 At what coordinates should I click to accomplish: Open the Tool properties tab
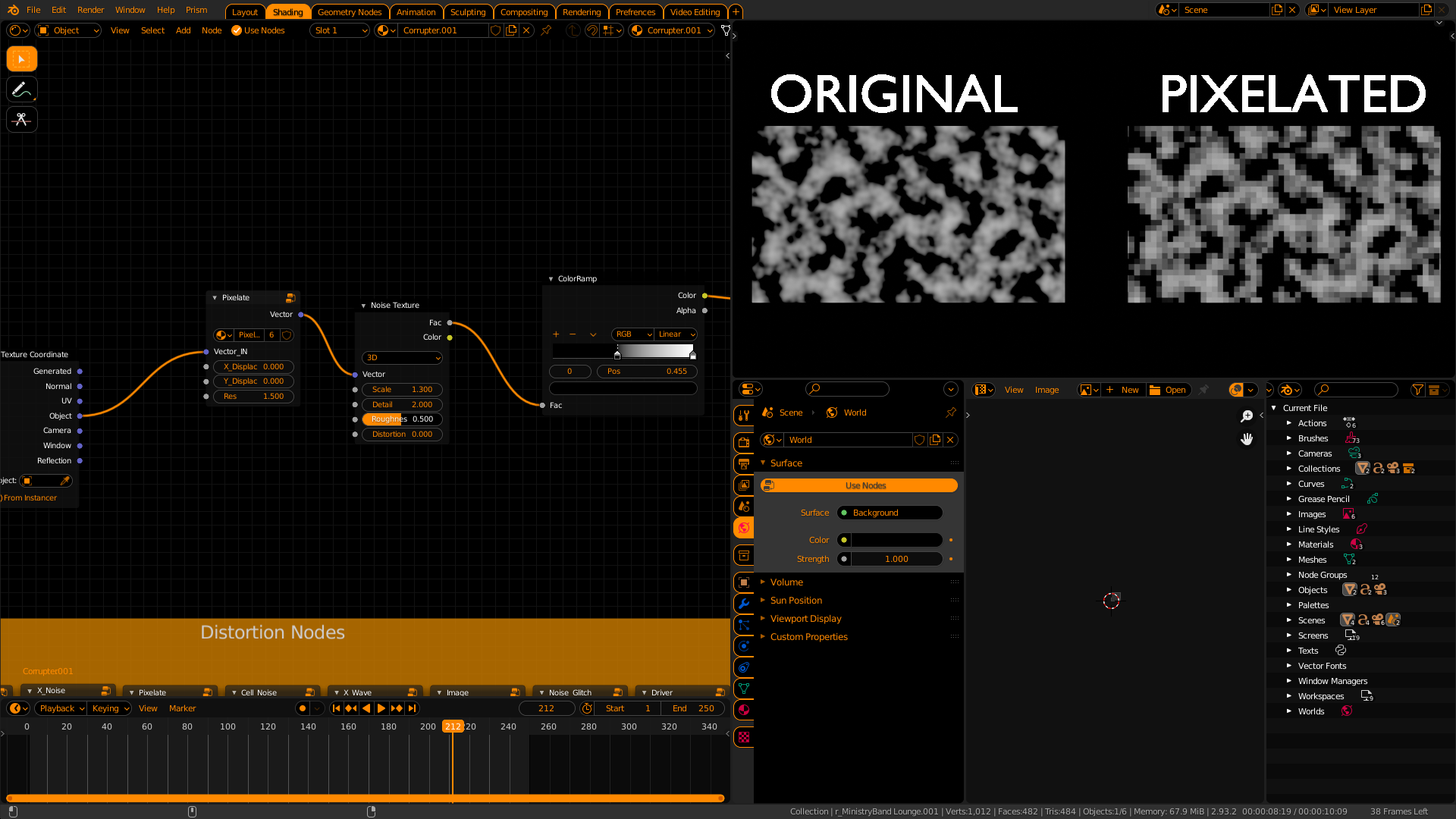[744, 415]
